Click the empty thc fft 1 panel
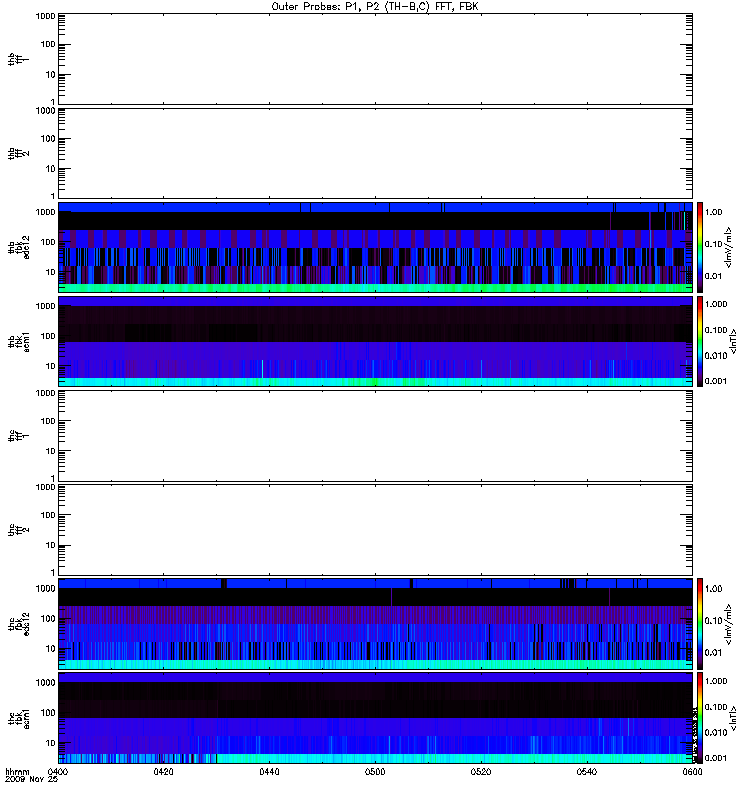The width and height of the screenshot is (750, 800). [375, 436]
